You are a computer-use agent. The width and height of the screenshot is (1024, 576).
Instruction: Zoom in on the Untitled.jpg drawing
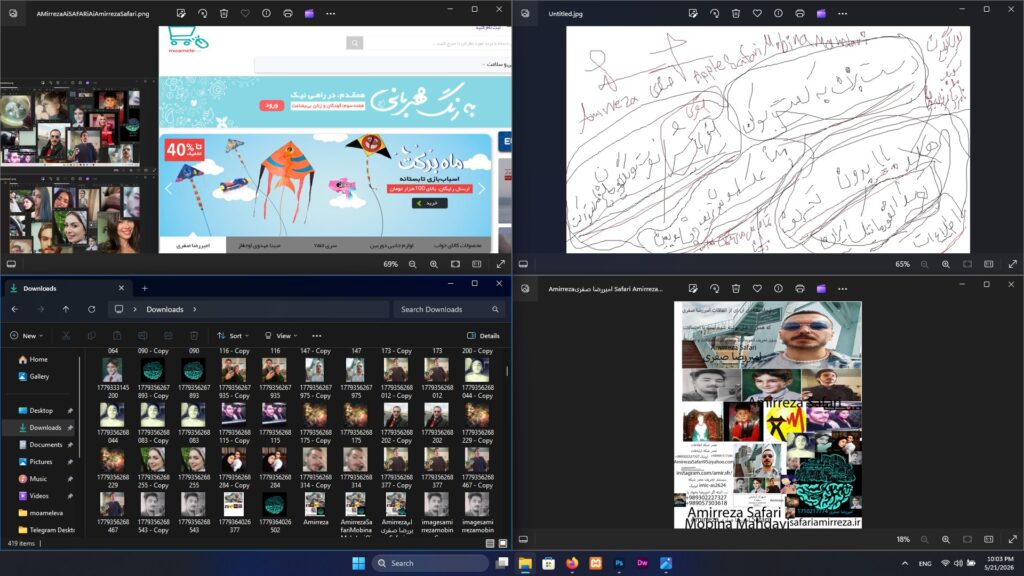[x=946, y=264]
